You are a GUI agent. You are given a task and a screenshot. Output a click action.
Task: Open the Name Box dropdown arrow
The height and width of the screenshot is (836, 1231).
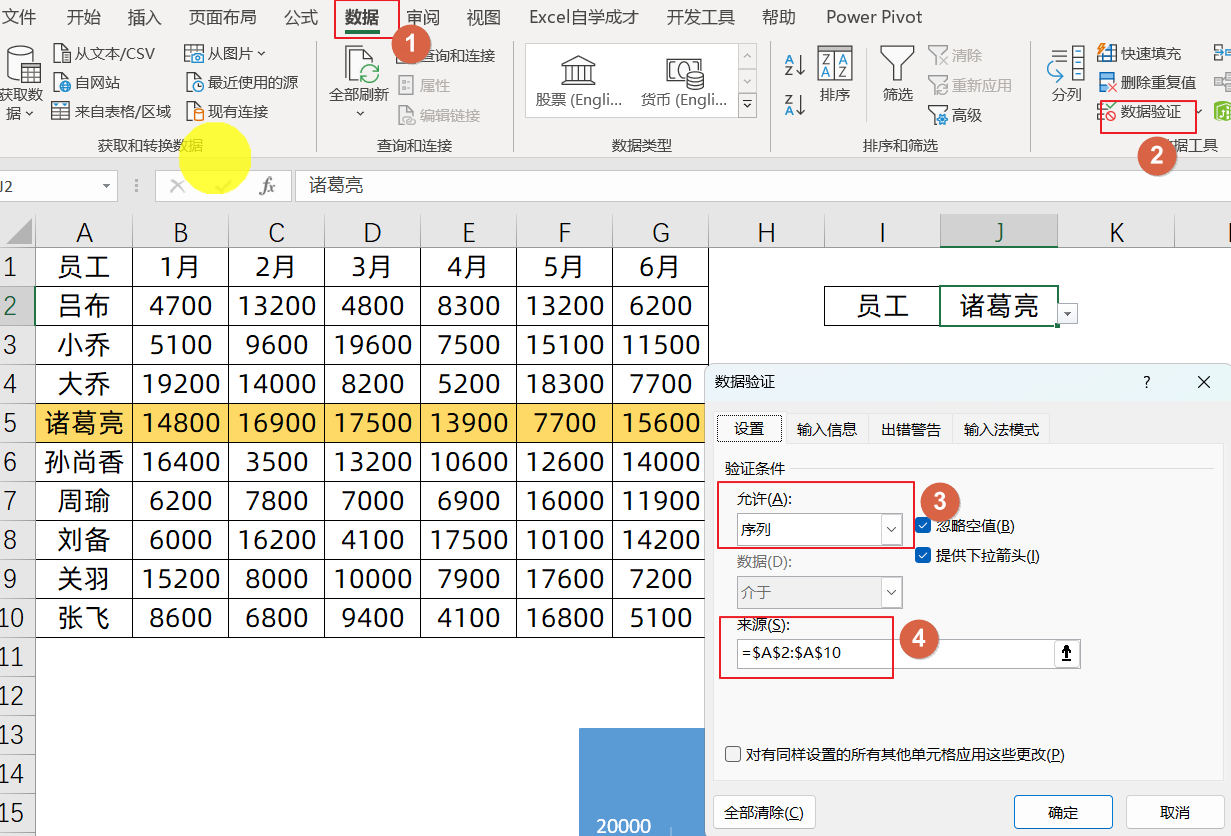106,186
